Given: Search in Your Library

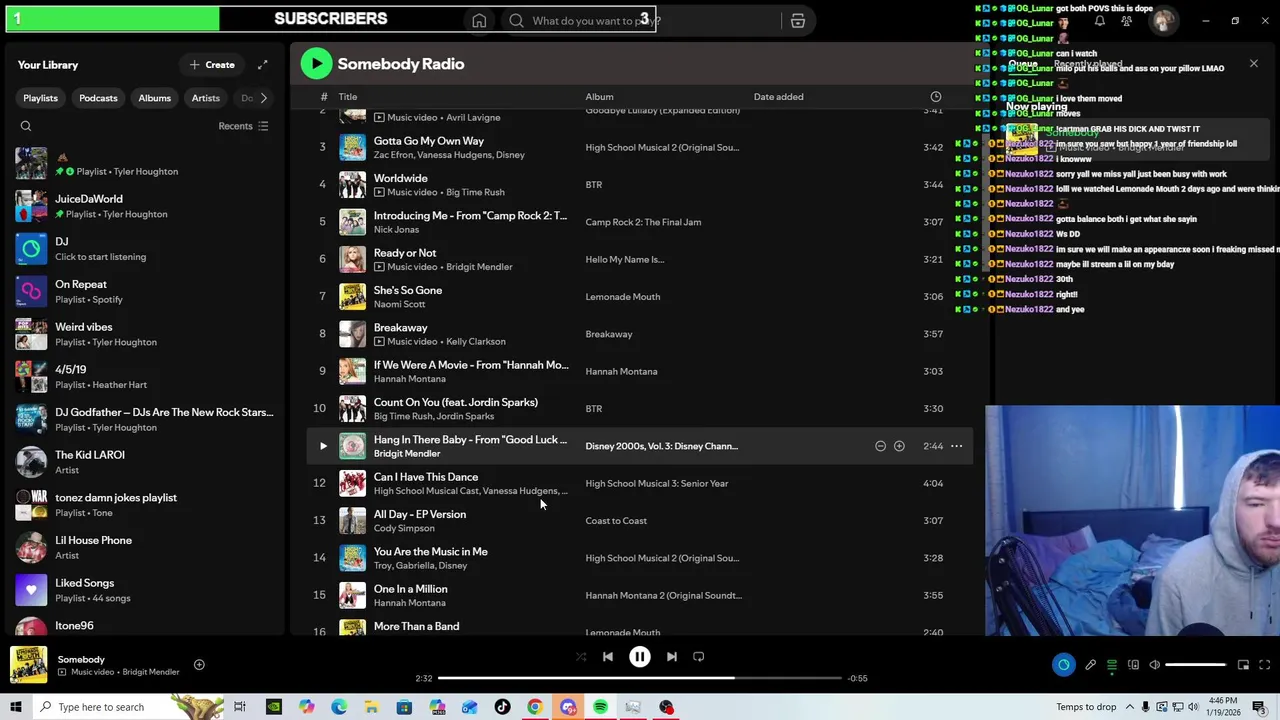Looking at the screenshot, I should 26,126.
